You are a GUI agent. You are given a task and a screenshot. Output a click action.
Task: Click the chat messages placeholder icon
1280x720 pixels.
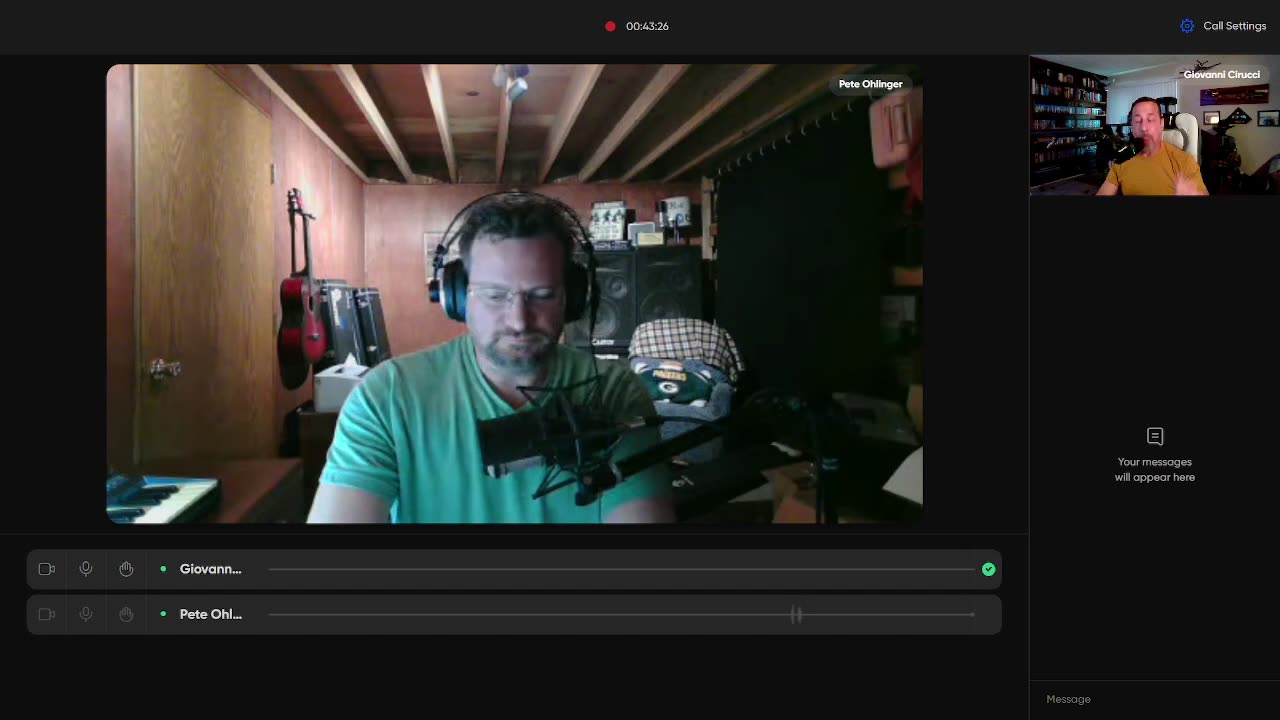[x=1155, y=436]
